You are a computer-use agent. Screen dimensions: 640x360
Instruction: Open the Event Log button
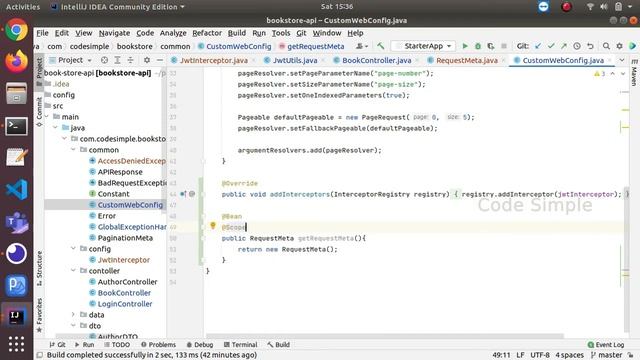pos(606,344)
